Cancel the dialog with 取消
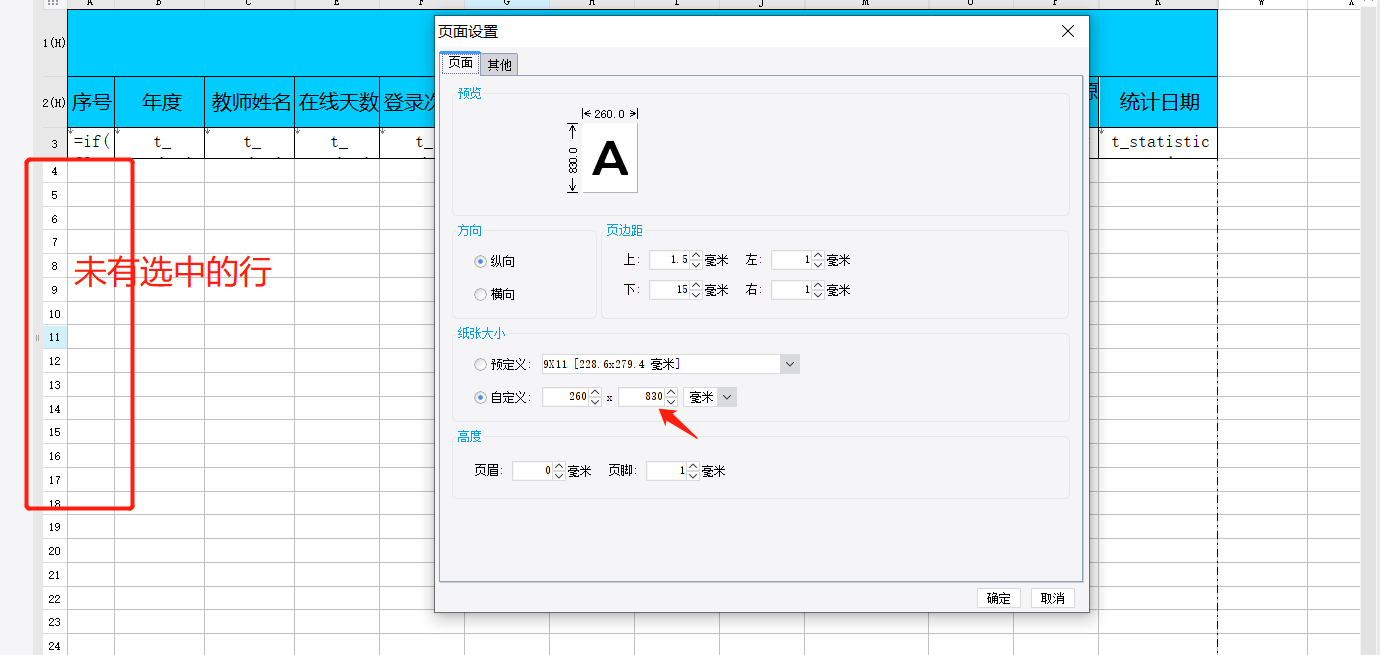The image size is (1380, 655). (x=1052, y=598)
